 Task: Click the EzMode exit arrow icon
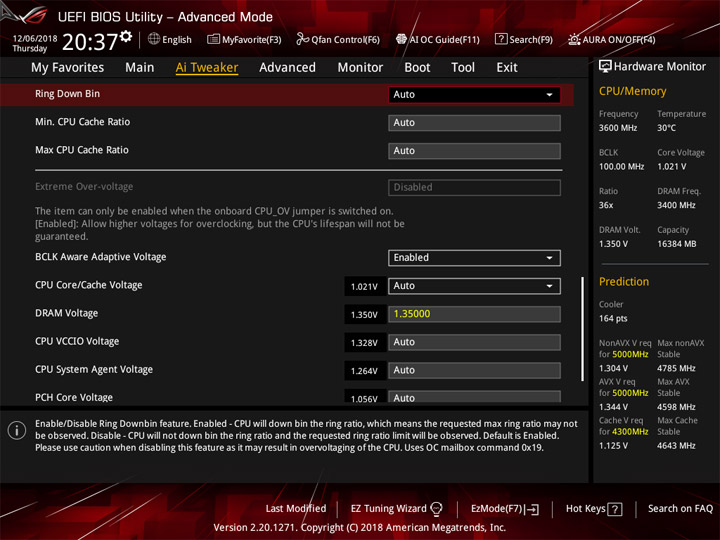pyautogui.click(x=533, y=509)
